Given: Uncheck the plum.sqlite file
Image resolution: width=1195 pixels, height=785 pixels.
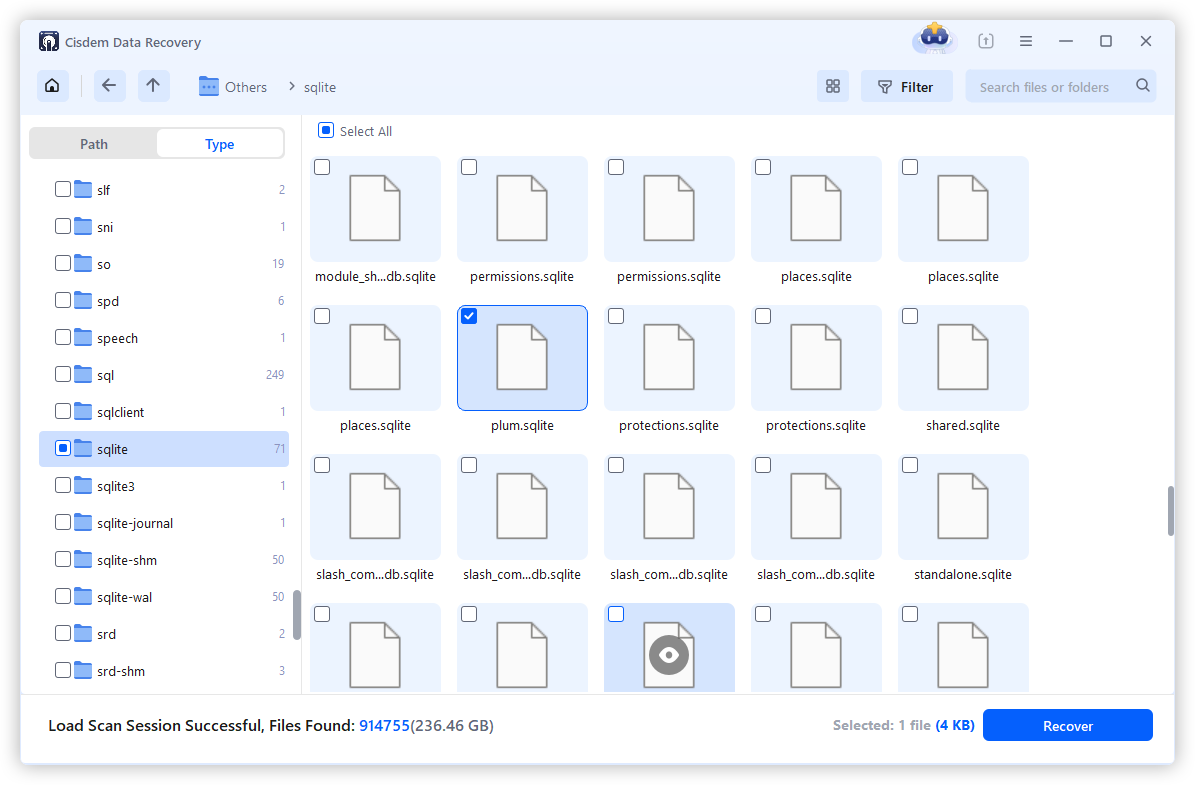Looking at the screenshot, I should (x=469, y=315).
